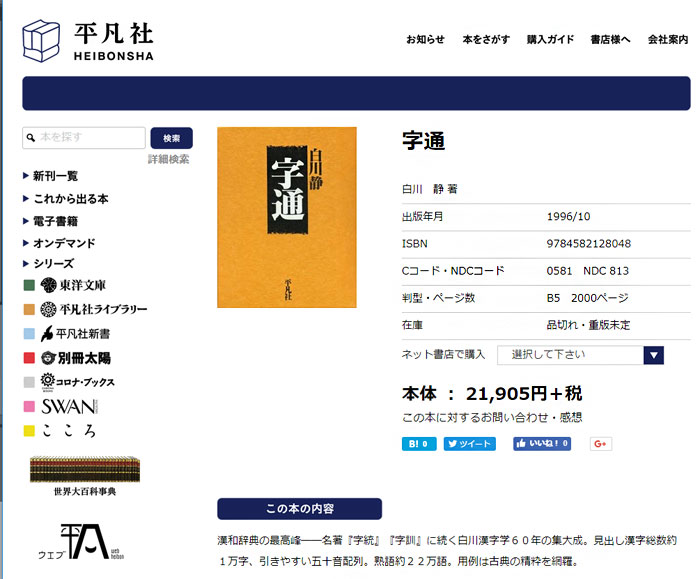Click the author name 白川 静 著
700x579 pixels.
(429, 189)
